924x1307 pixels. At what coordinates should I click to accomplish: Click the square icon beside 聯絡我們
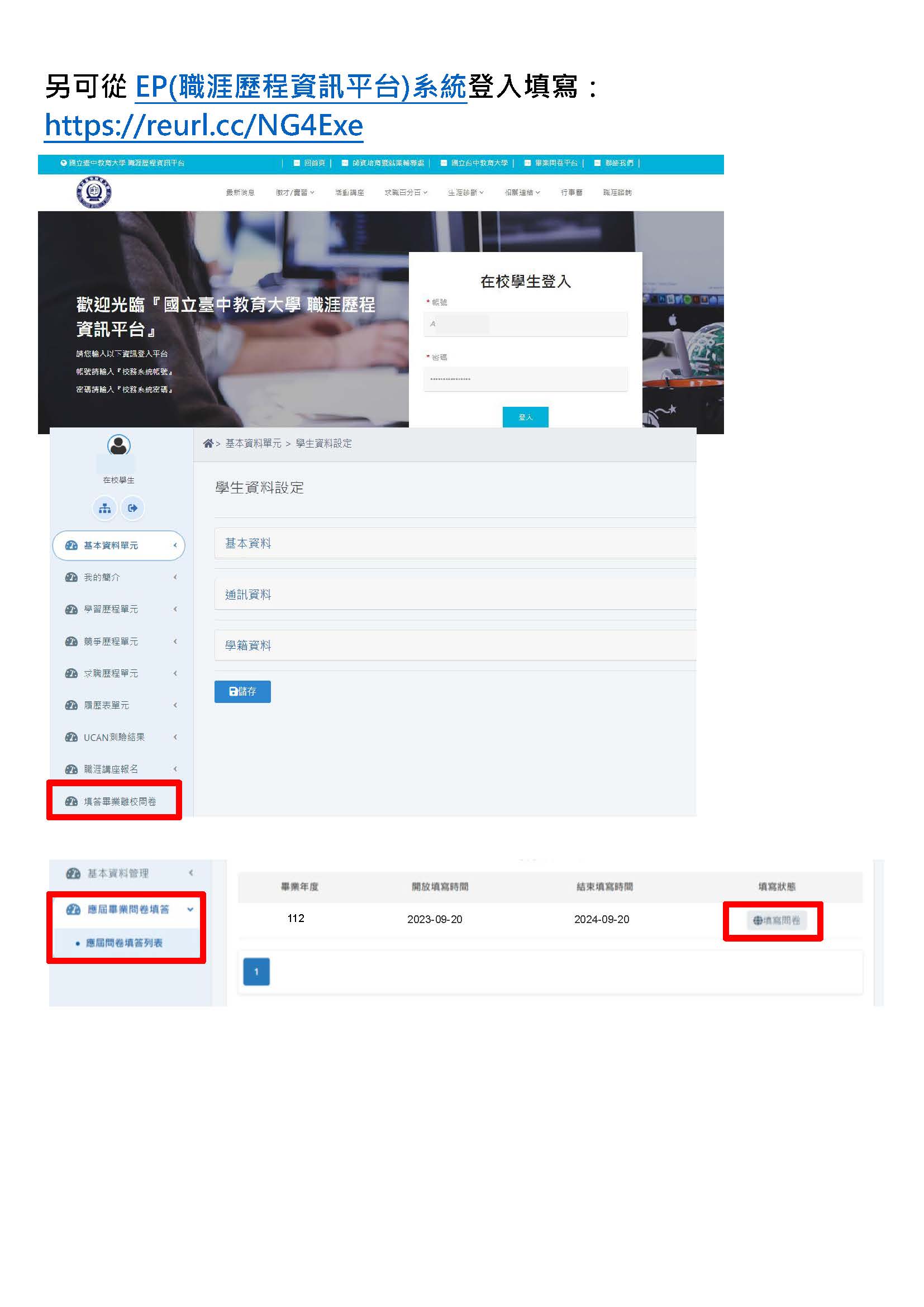[x=597, y=163]
